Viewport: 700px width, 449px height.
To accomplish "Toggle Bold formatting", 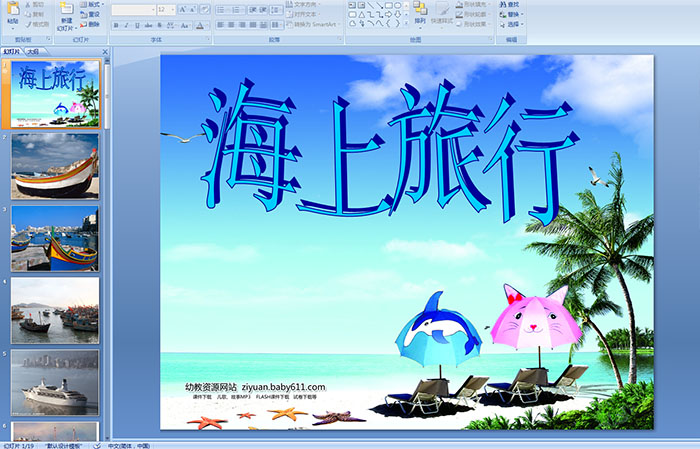I will (x=117, y=25).
